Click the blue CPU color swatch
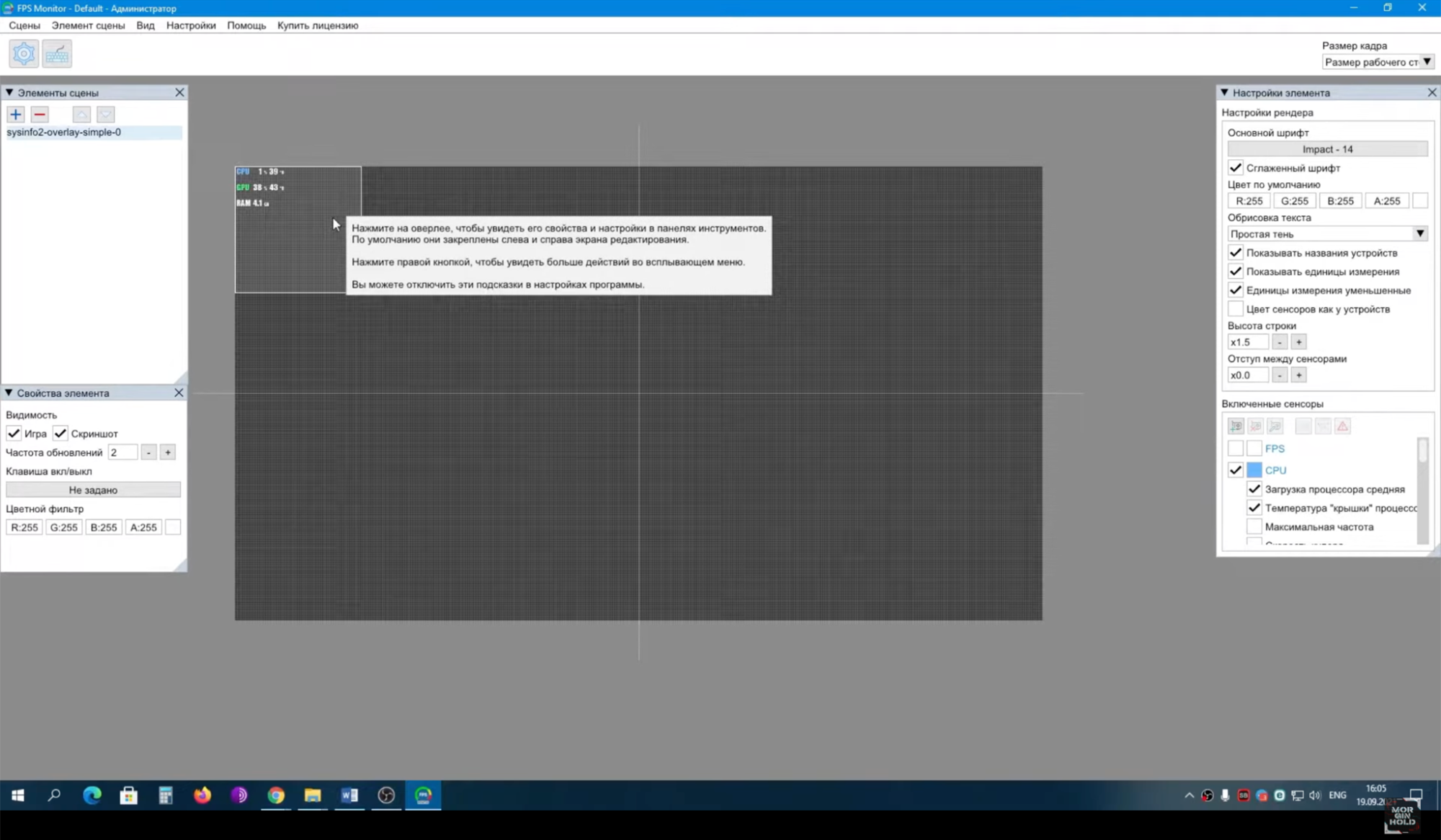This screenshot has width=1441, height=840. [1254, 470]
